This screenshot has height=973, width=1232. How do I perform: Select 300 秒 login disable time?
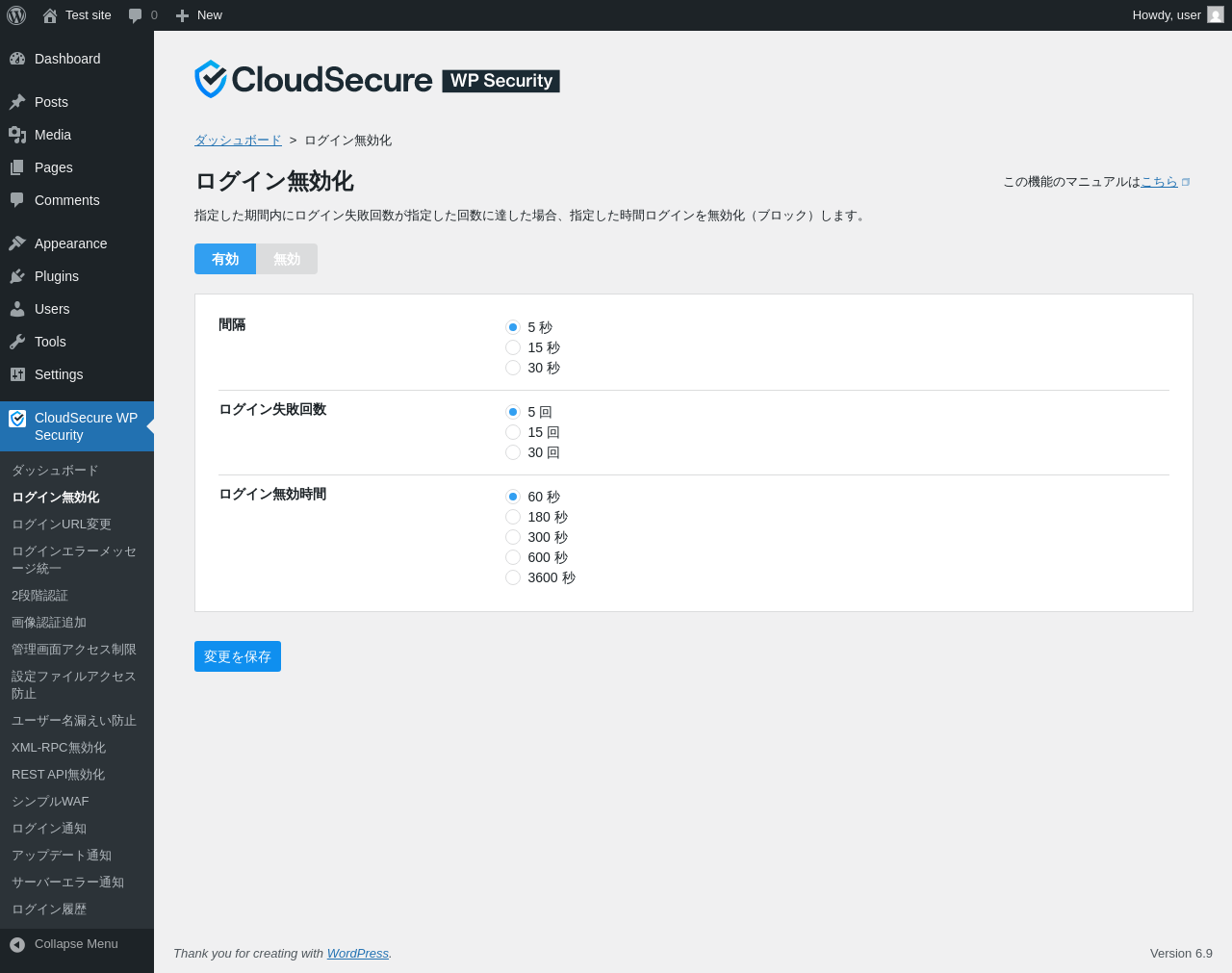[513, 537]
